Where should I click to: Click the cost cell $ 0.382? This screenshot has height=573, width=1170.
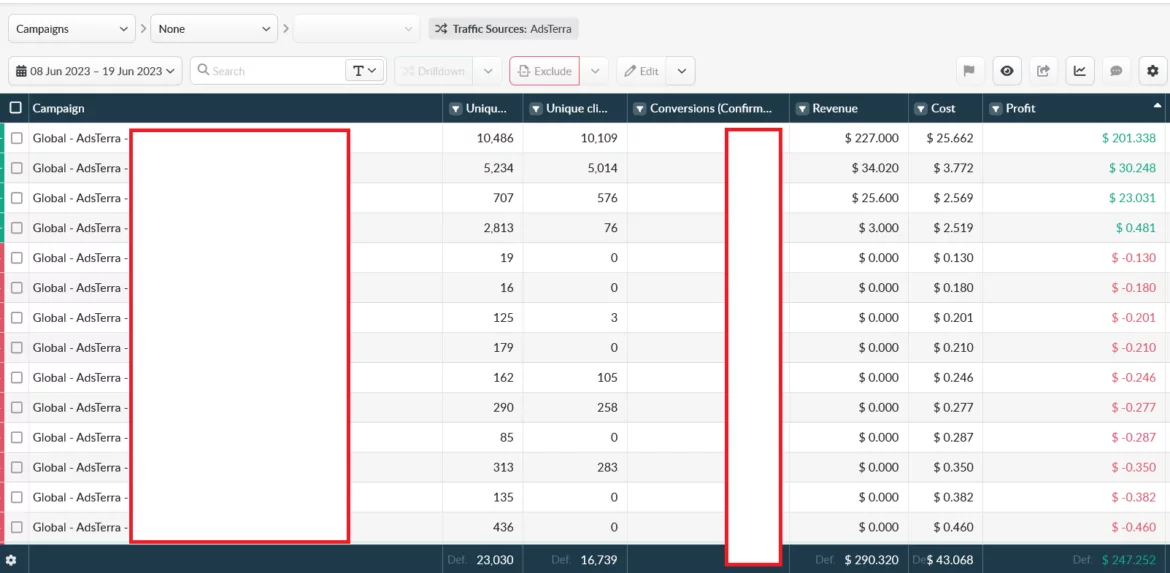point(953,497)
